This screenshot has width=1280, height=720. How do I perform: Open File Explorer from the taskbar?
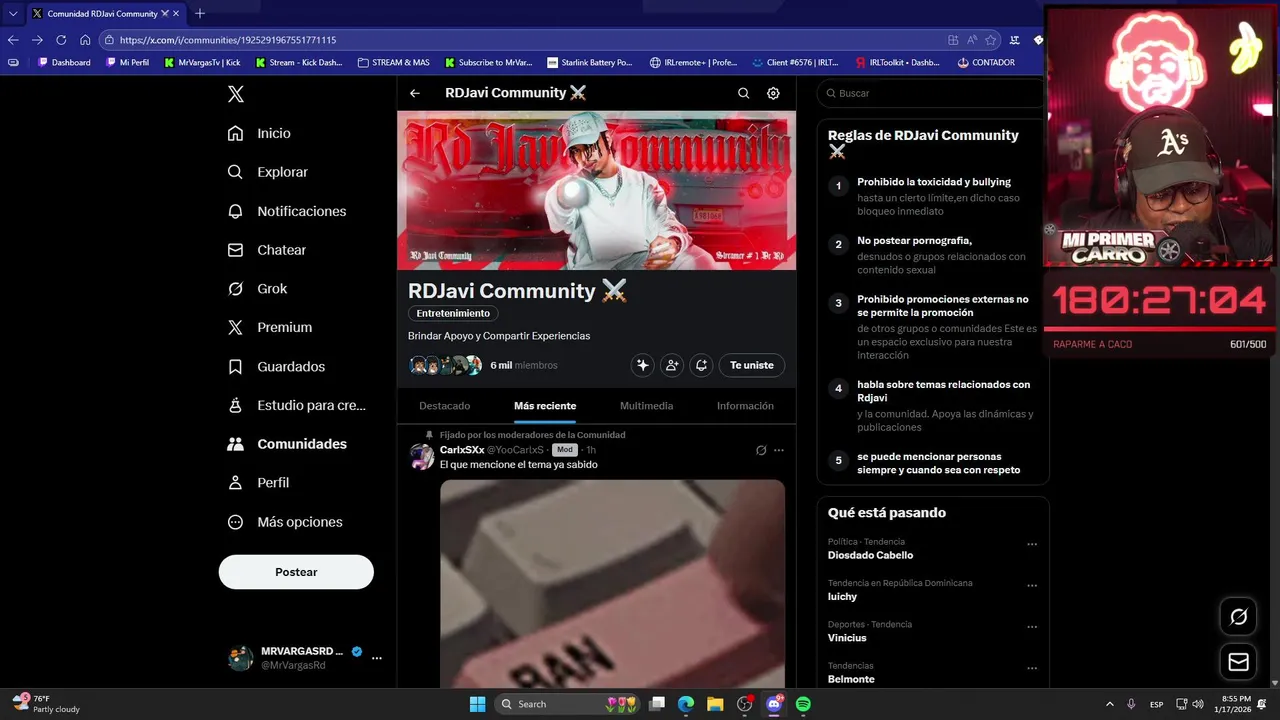click(x=716, y=704)
